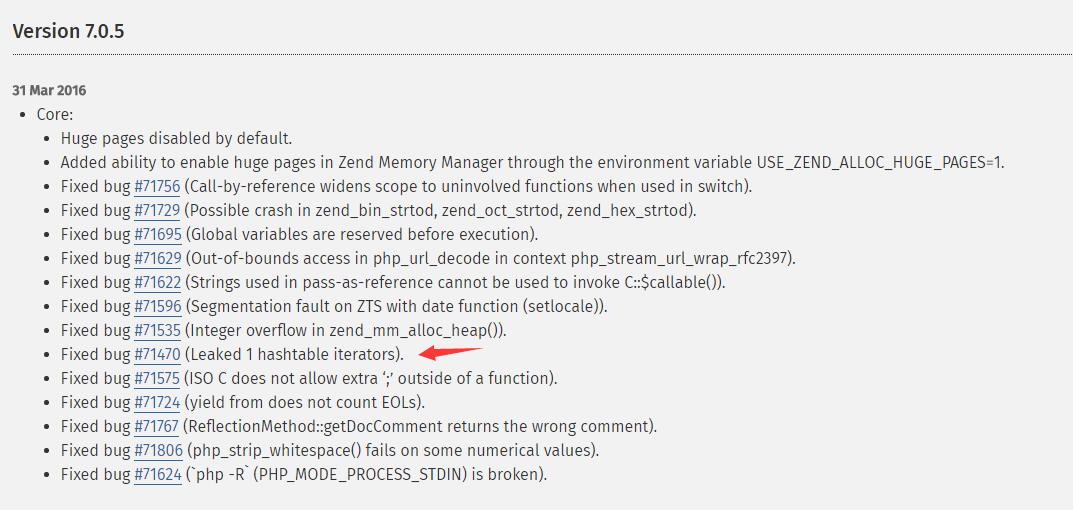The image size is (1073, 510).
Task: Click 'Huge pages disabled by default' text
Action: coord(176,138)
